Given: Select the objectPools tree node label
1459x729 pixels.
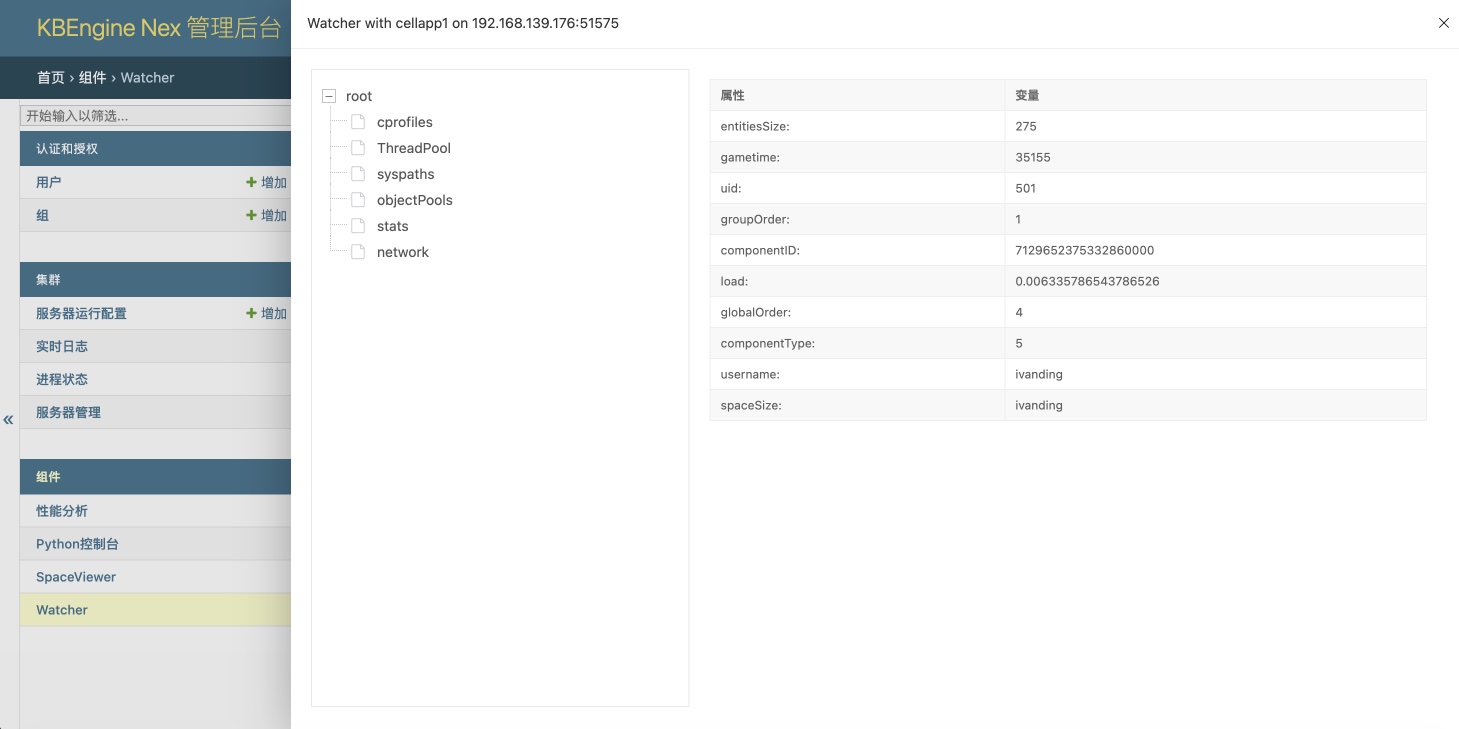Looking at the screenshot, I should [x=414, y=200].
